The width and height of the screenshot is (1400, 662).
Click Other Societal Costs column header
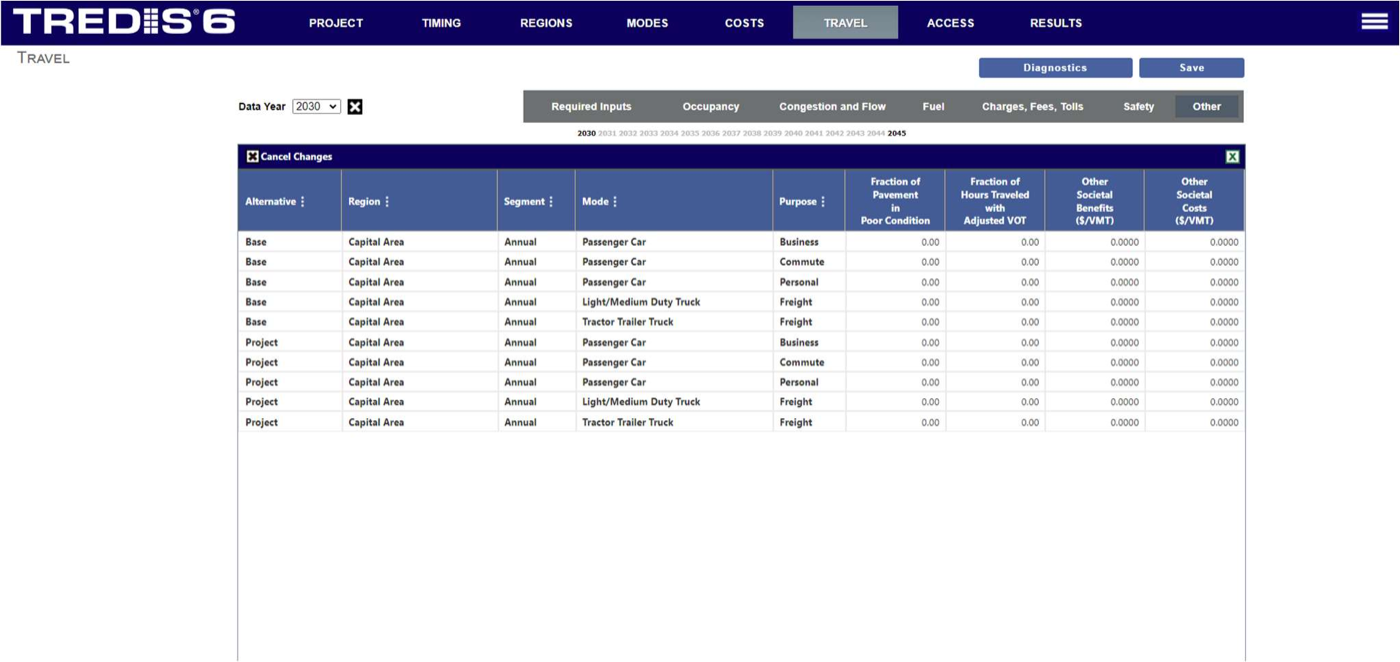coord(1195,201)
